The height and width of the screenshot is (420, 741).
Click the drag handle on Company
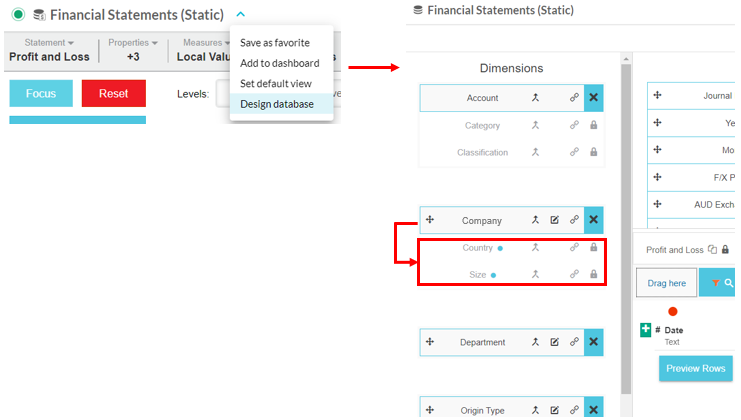coord(429,220)
